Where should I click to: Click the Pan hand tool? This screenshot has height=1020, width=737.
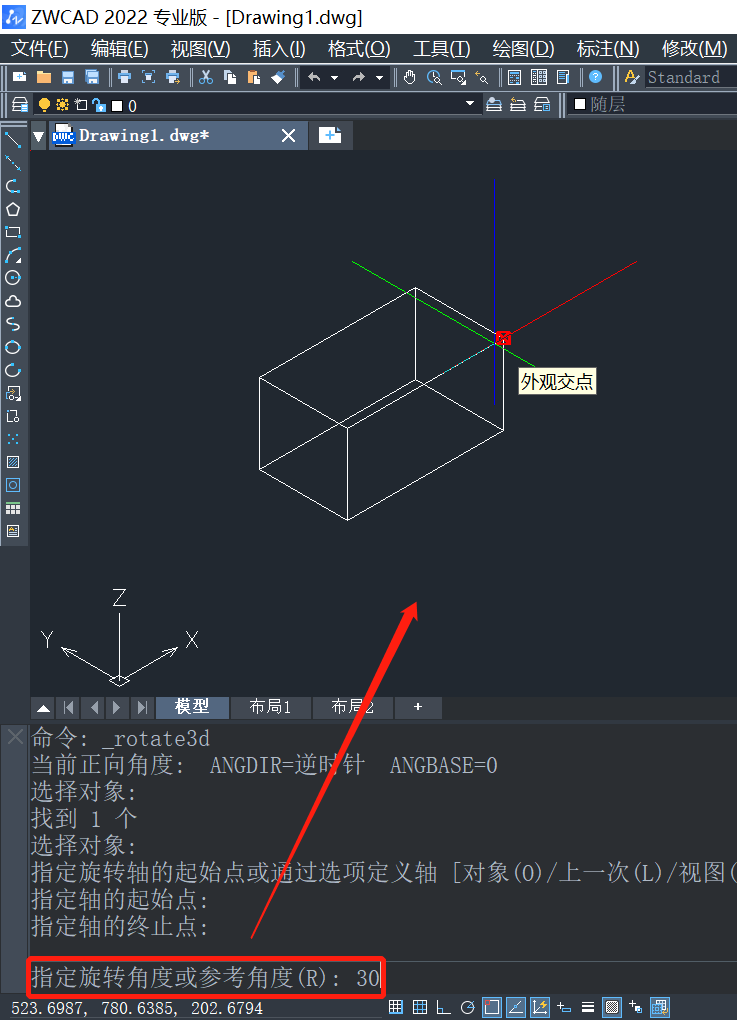point(410,77)
